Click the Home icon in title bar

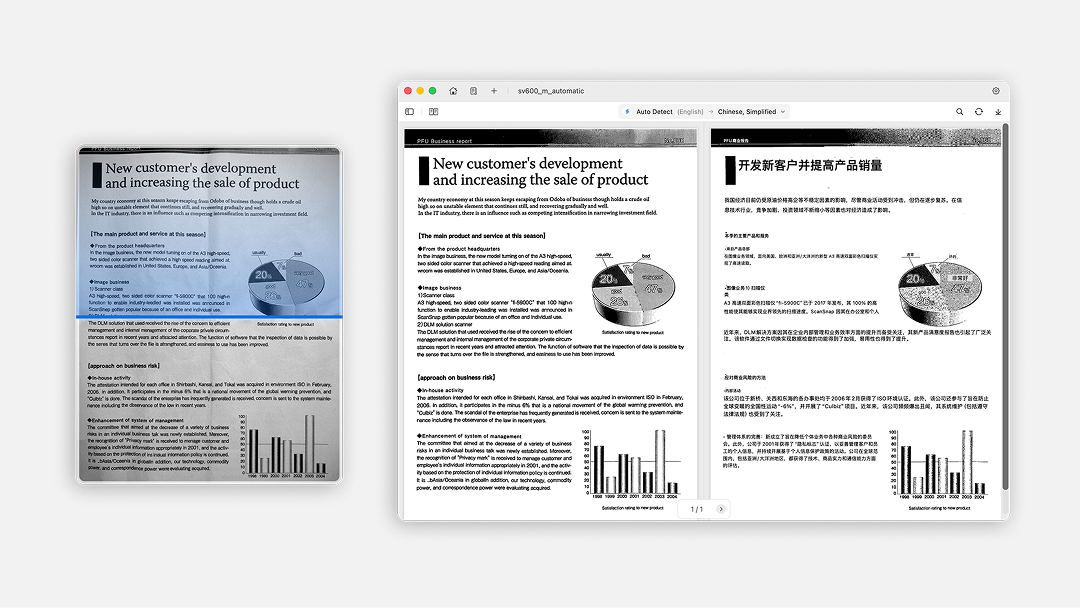point(453,91)
